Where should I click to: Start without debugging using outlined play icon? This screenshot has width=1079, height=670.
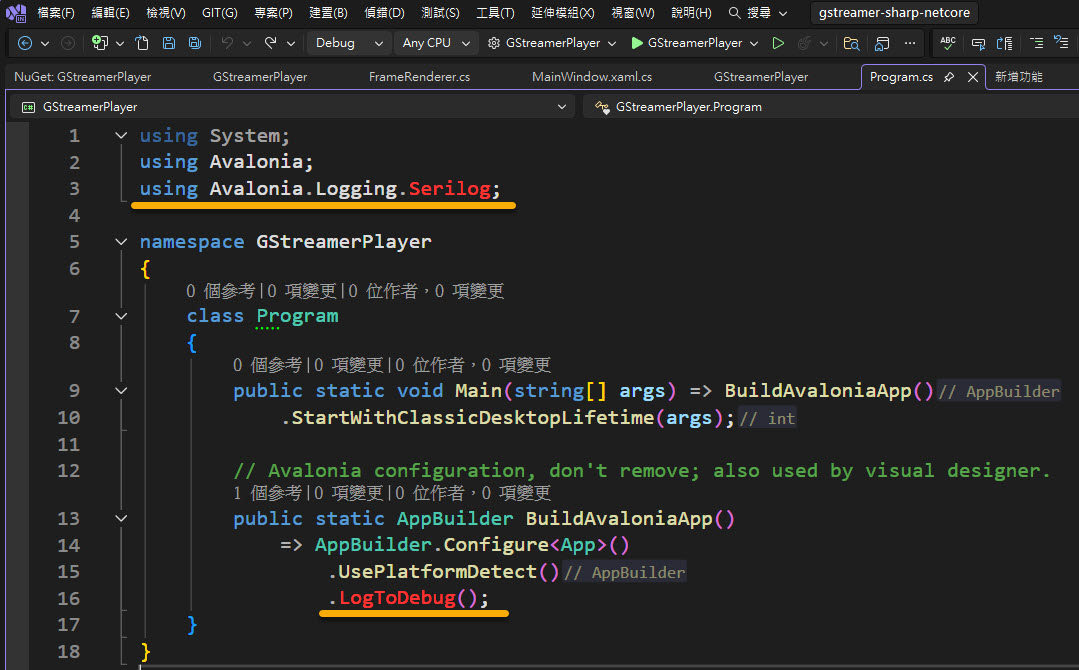point(778,43)
